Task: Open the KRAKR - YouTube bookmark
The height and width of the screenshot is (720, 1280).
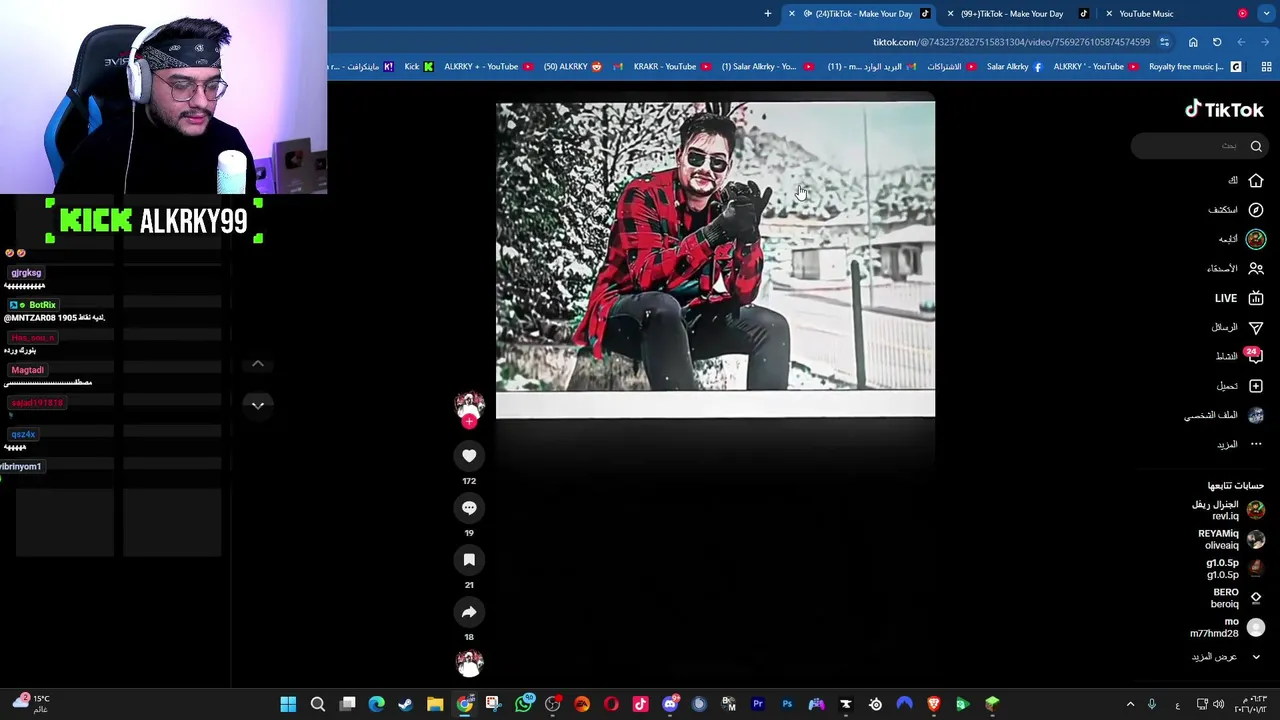Action: click(x=671, y=67)
